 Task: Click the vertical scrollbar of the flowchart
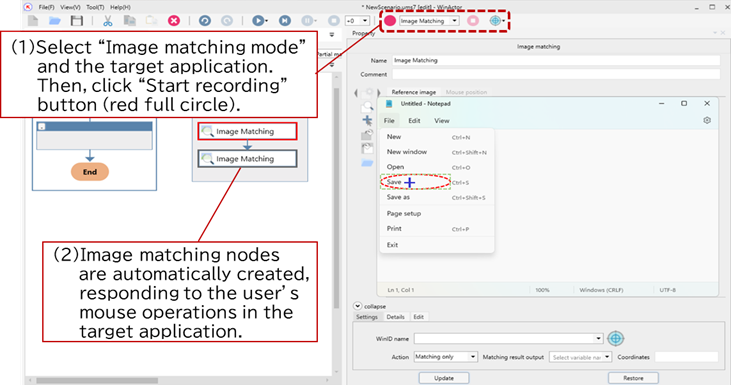pos(337,198)
